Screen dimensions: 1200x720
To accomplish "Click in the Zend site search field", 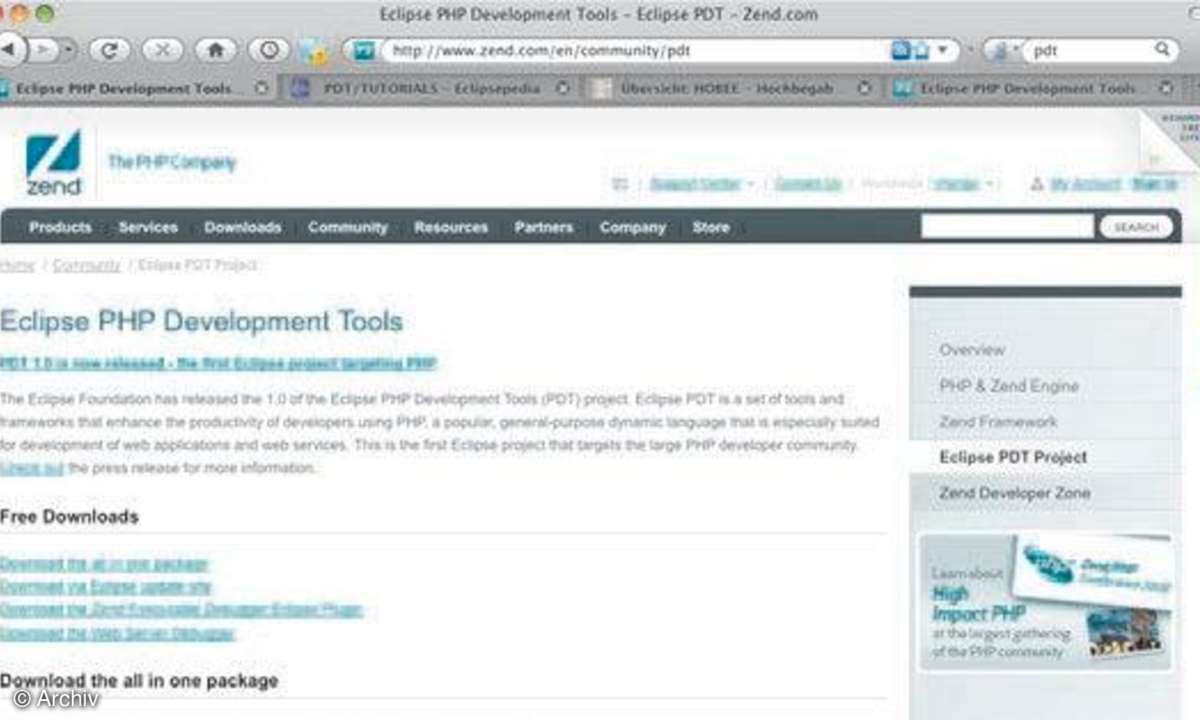I will pyautogui.click(x=1007, y=226).
